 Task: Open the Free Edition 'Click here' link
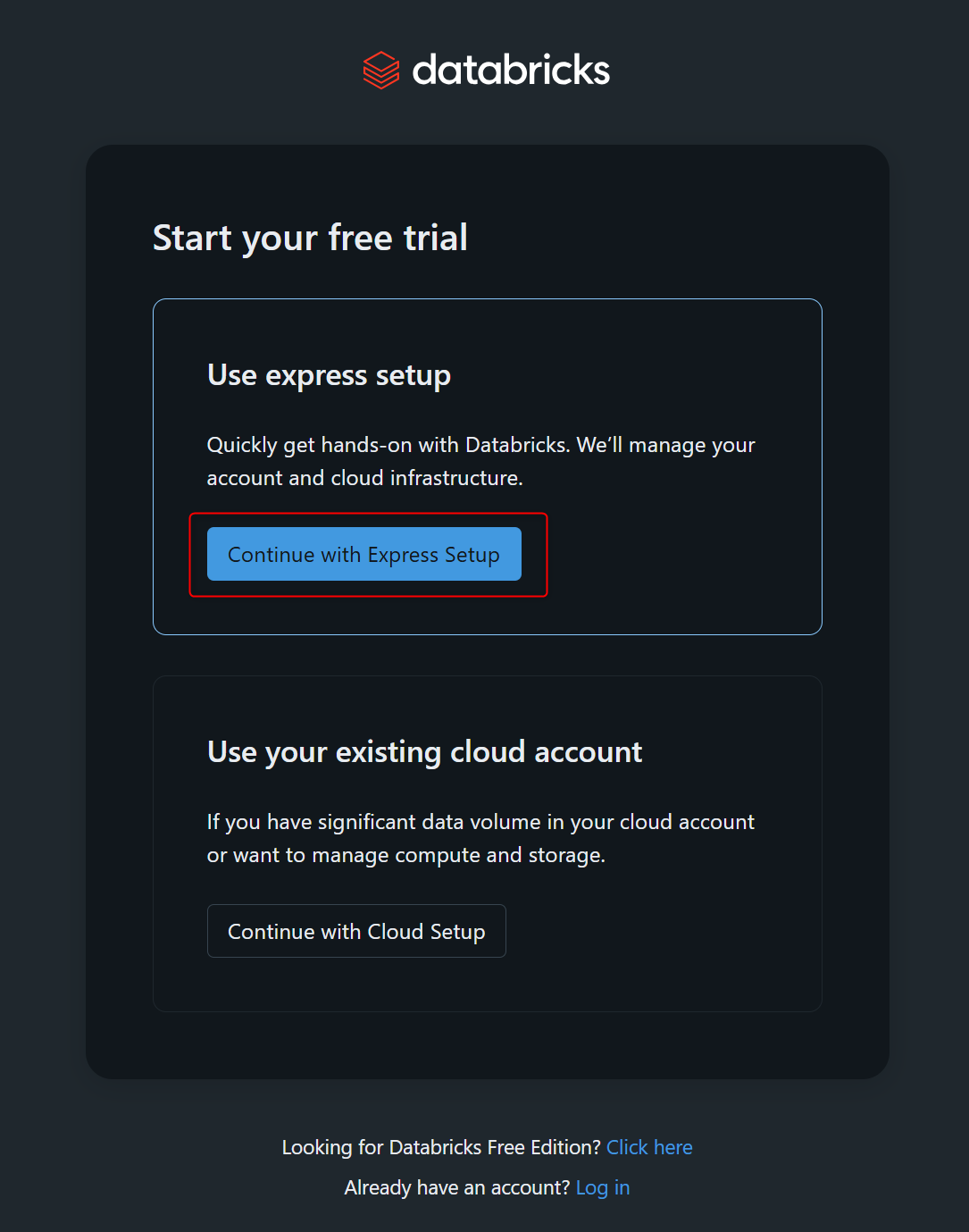coord(649,1147)
